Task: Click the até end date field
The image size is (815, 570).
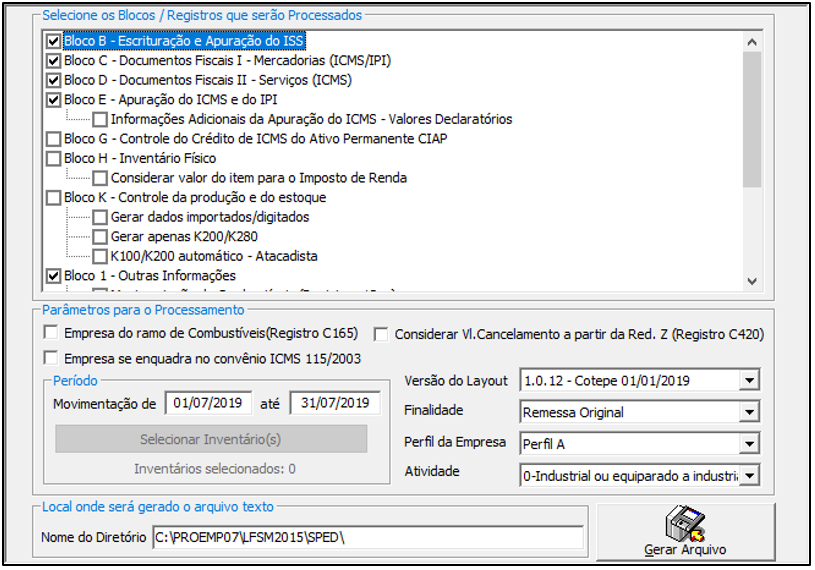Action: [x=334, y=403]
